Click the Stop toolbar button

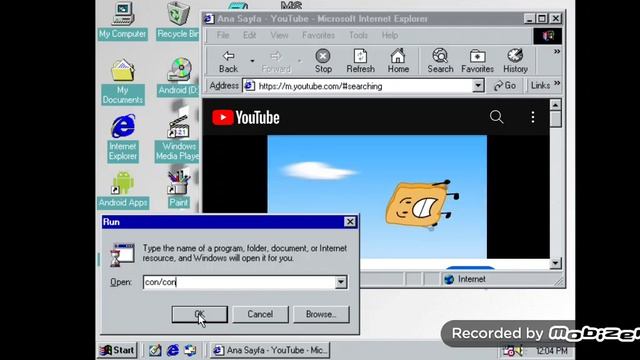(323, 61)
